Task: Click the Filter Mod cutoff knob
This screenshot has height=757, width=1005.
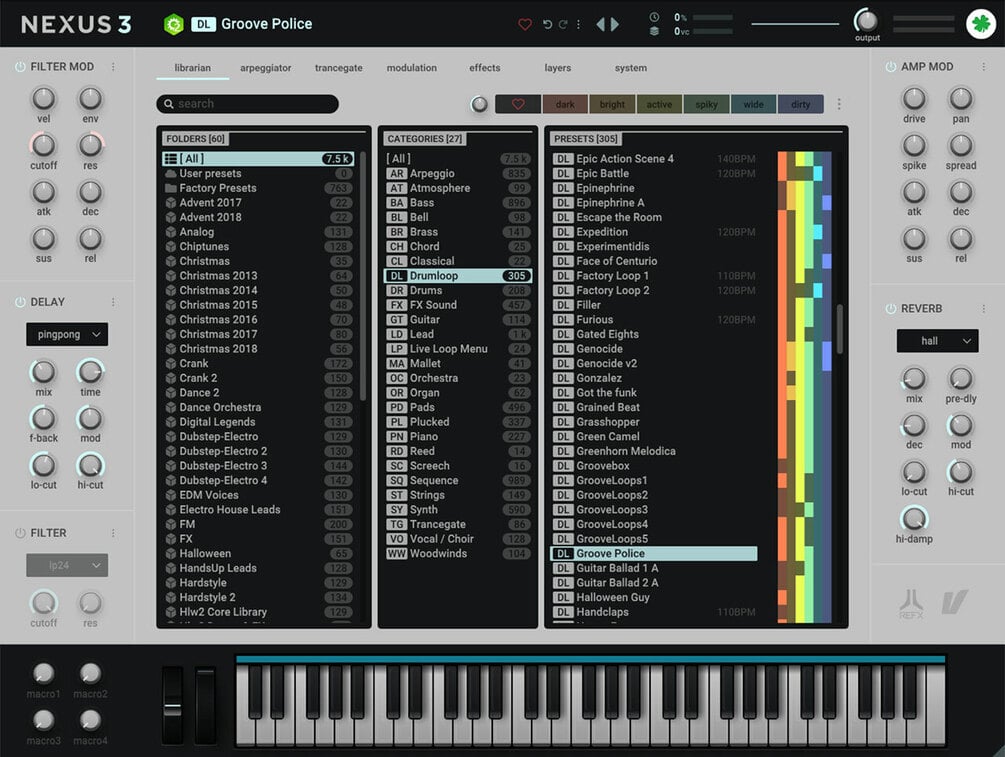Action: (x=44, y=146)
